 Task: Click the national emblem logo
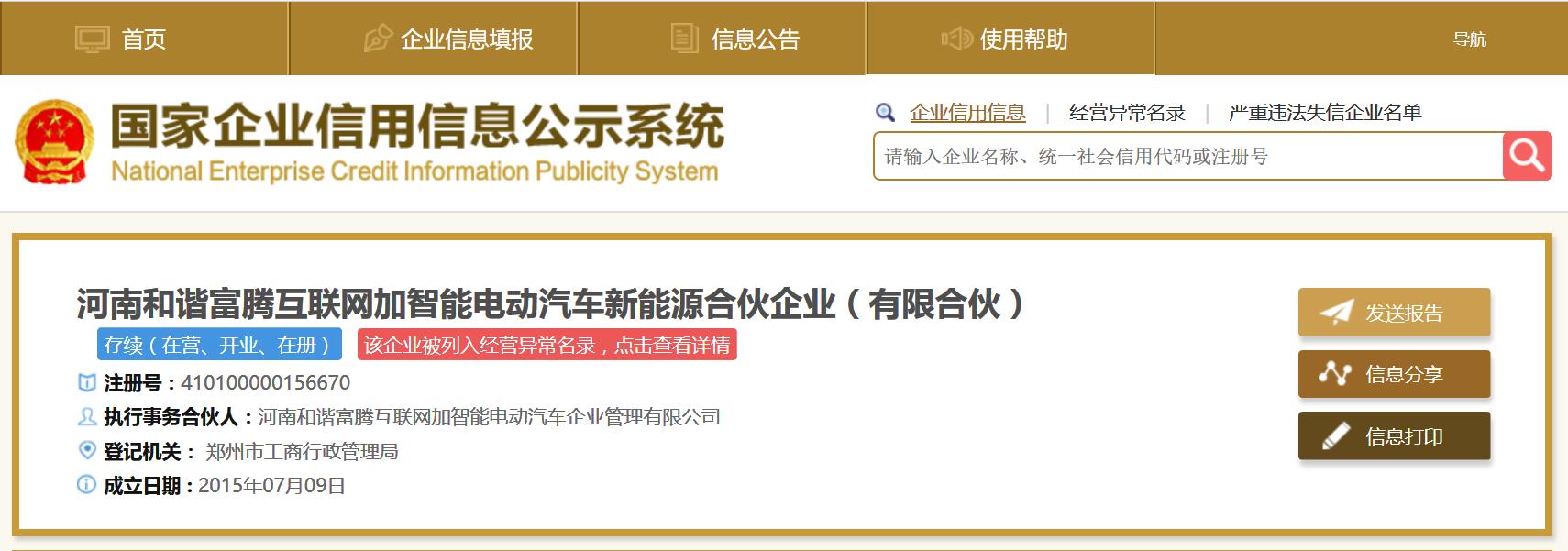54,142
